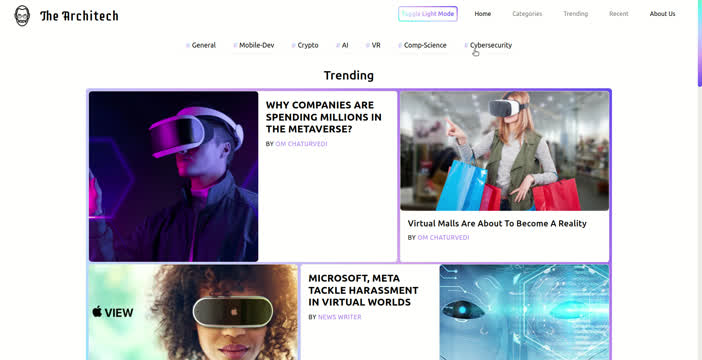This screenshot has width=702, height=360.
Task: Open Virtual Malls article title
Action: [497, 223]
